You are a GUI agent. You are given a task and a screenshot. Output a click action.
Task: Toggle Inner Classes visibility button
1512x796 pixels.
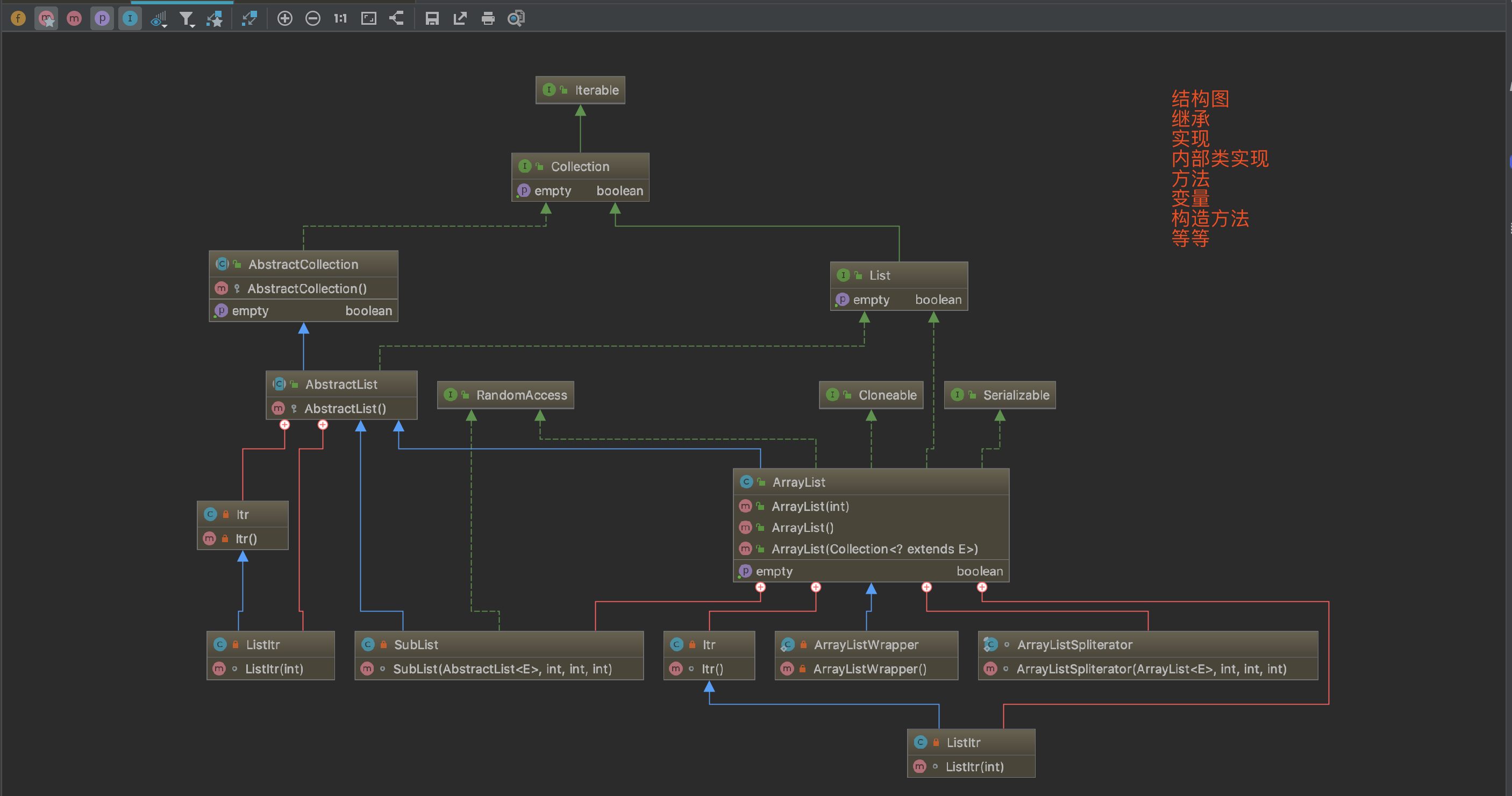(130, 18)
